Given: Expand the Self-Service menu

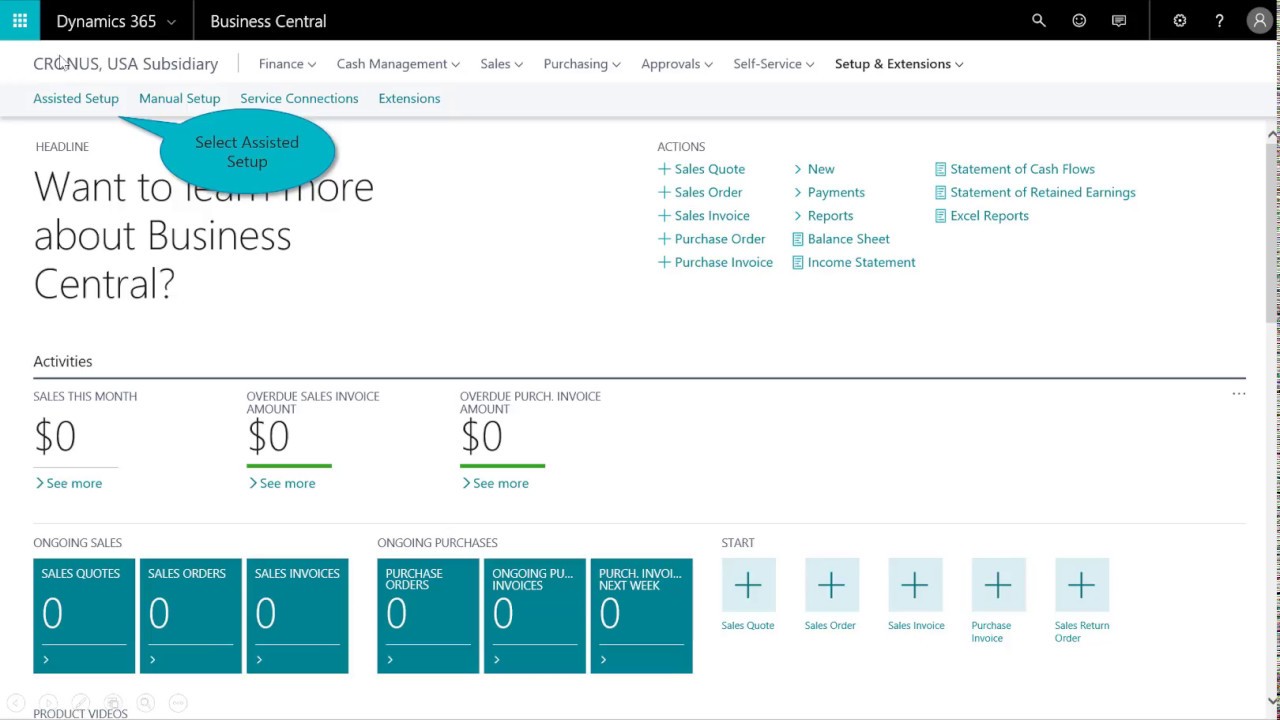Looking at the screenshot, I should pyautogui.click(x=774, y=64).
